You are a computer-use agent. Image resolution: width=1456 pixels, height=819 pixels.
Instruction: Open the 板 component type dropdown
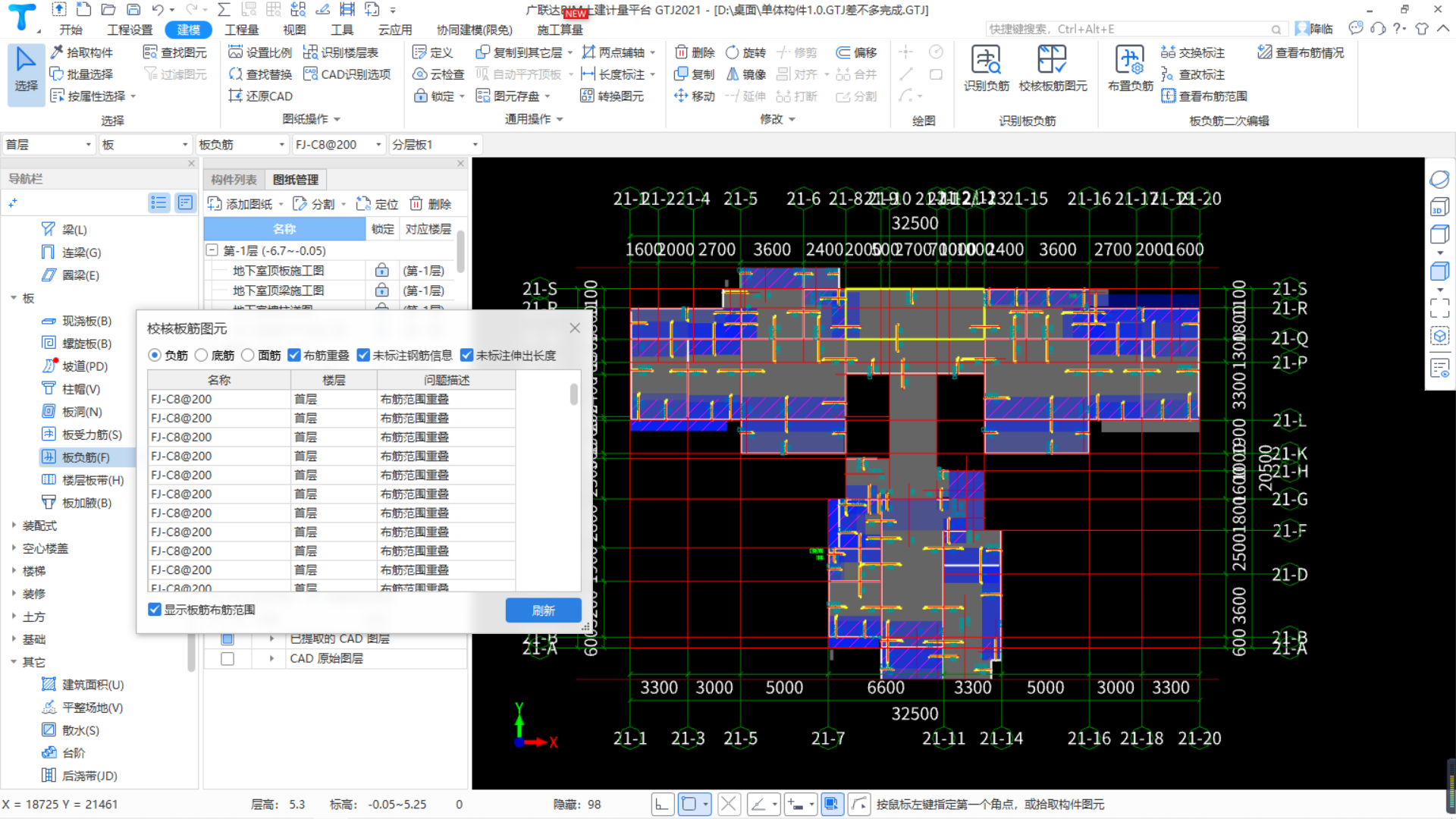(x=145, y=144)
